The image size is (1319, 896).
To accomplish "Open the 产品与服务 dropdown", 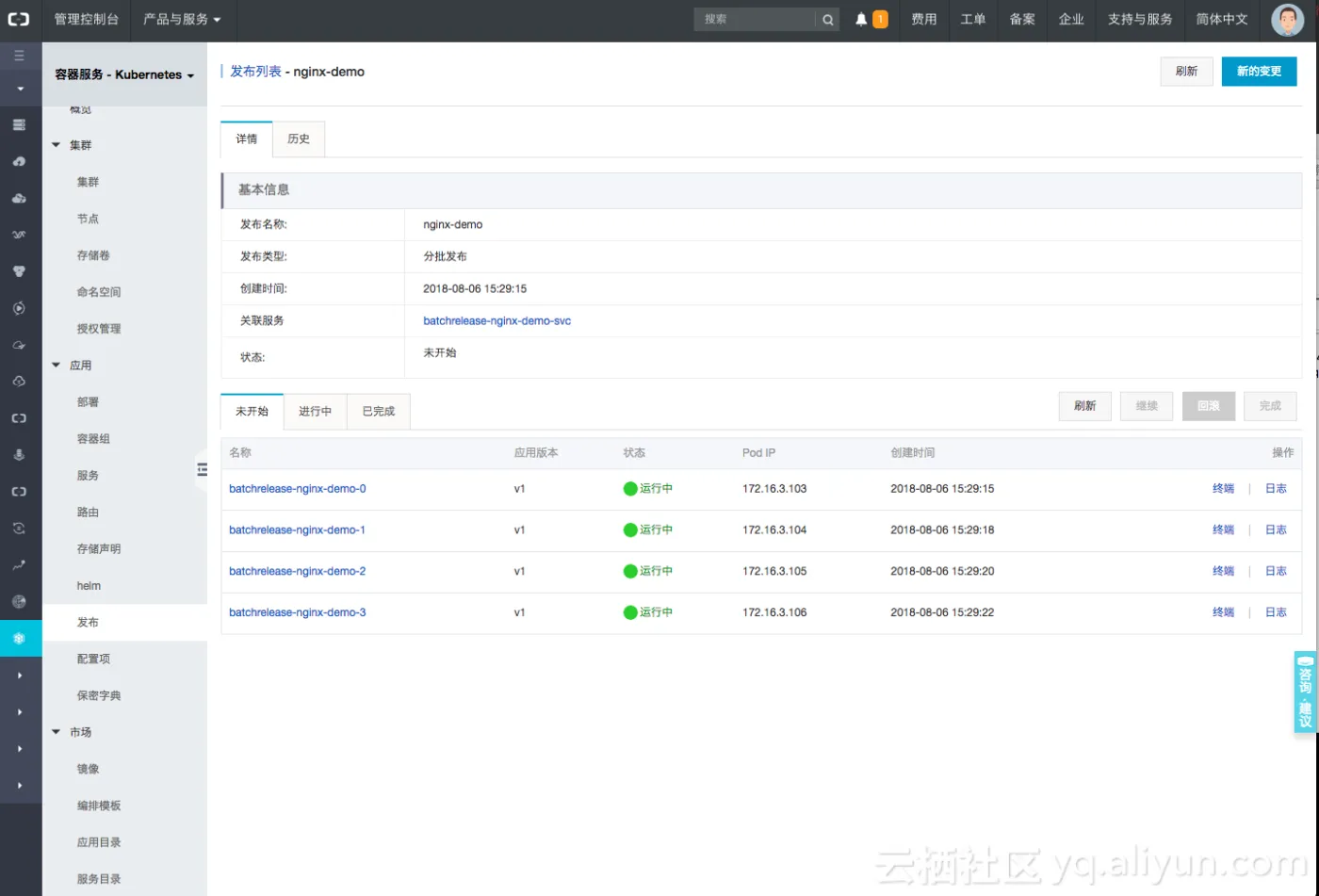I will [182, 19].
